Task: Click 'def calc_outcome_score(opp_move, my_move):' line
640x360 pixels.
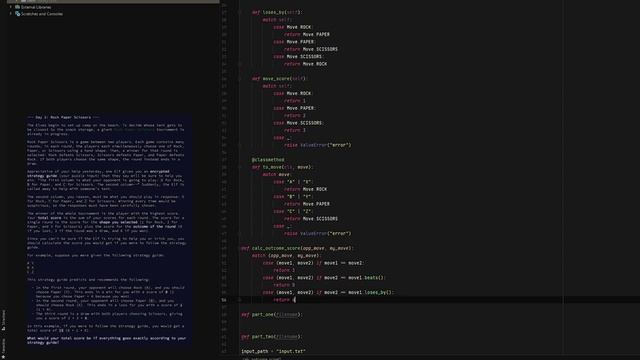Action: click(298, 248)
